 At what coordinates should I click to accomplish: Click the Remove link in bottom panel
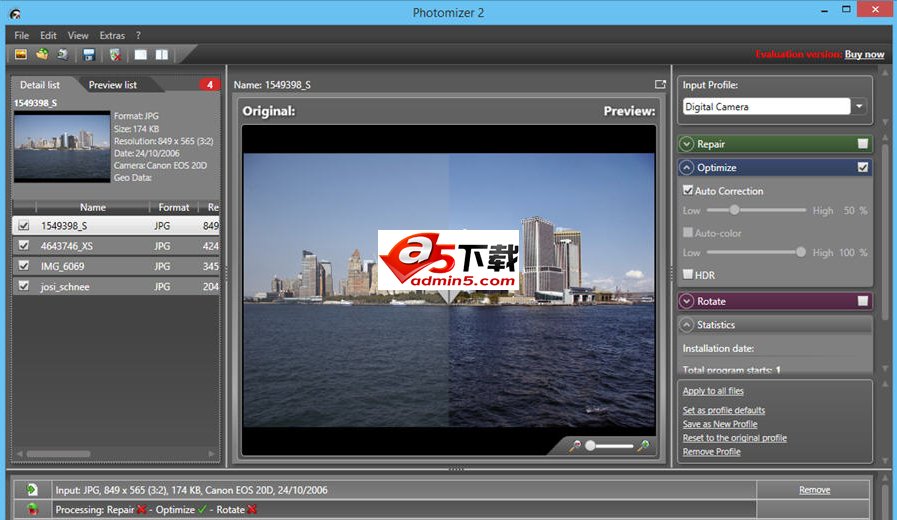[x=815, y=490]
